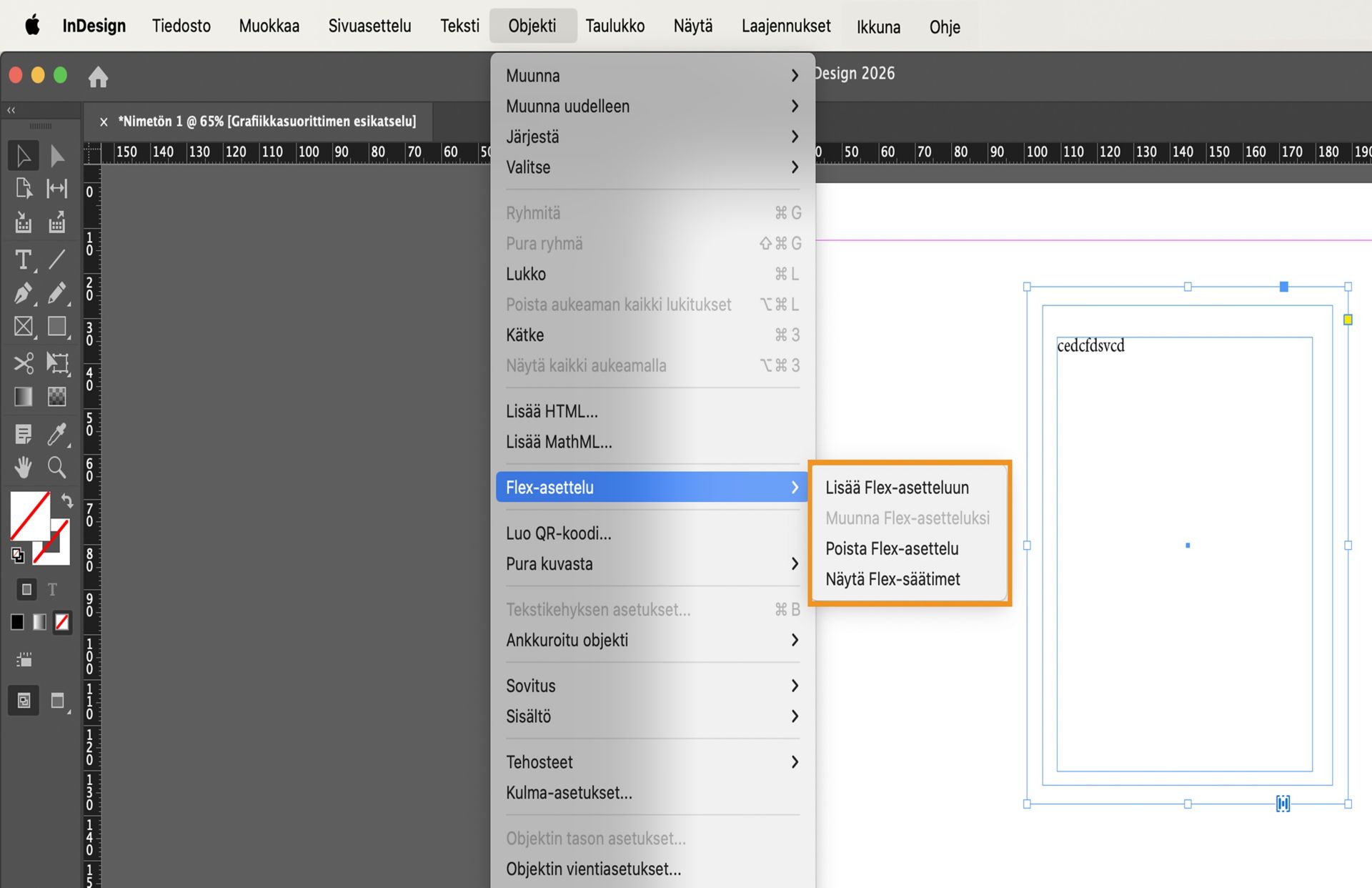
Task: Apply None color button
Action: coord(62,622)
